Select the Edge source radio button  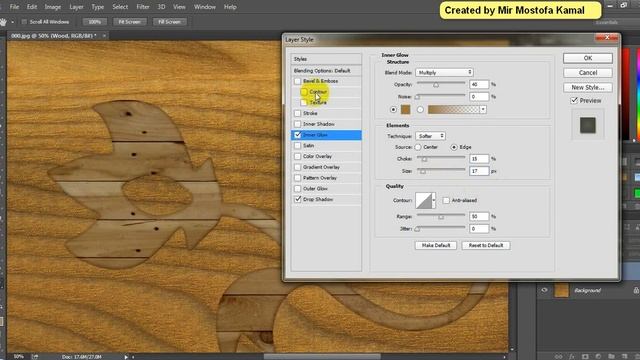(x=454, y=147)
